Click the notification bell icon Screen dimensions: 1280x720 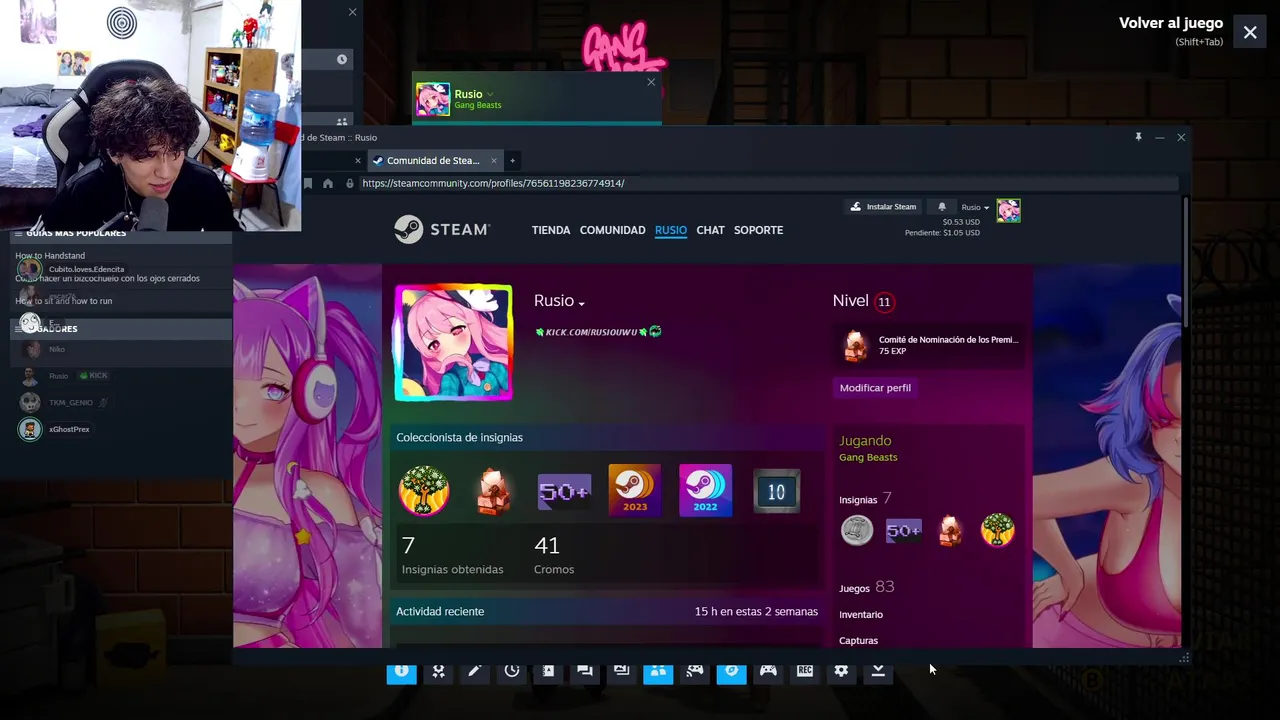[x=941, y=207]
